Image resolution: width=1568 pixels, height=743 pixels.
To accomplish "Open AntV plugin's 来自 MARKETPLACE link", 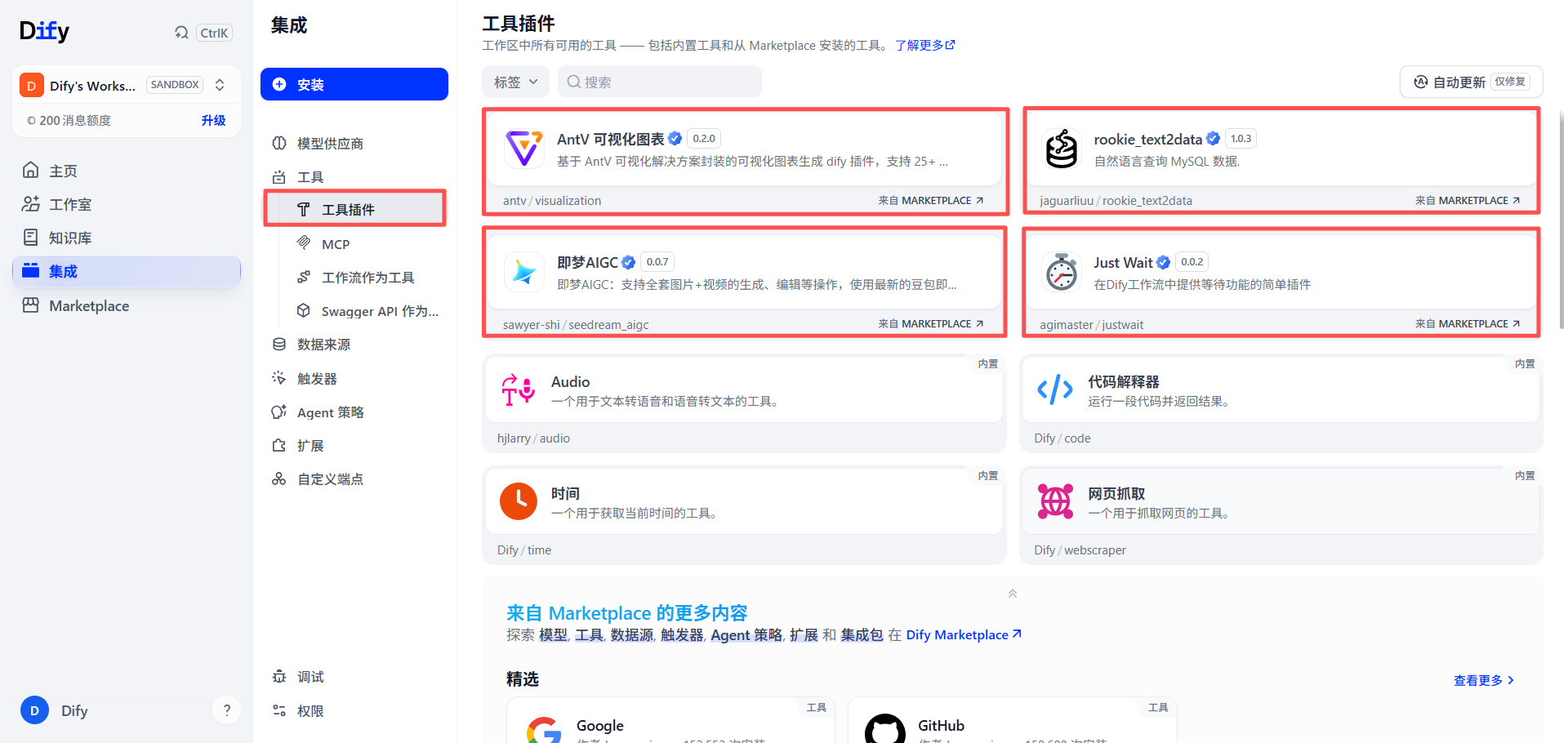I will (x=931, y=200).
